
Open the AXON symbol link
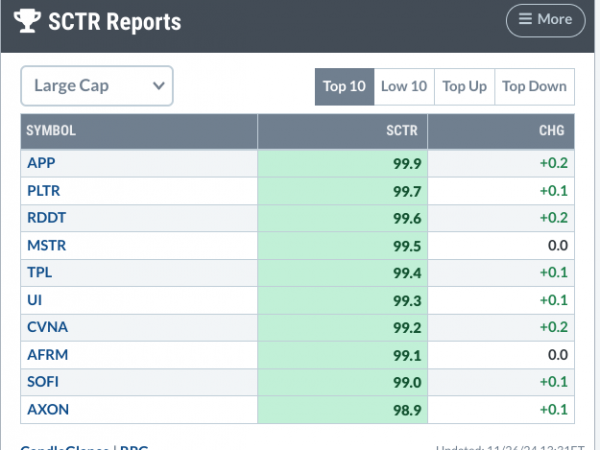pyautogui.click(x=48, y=409)
